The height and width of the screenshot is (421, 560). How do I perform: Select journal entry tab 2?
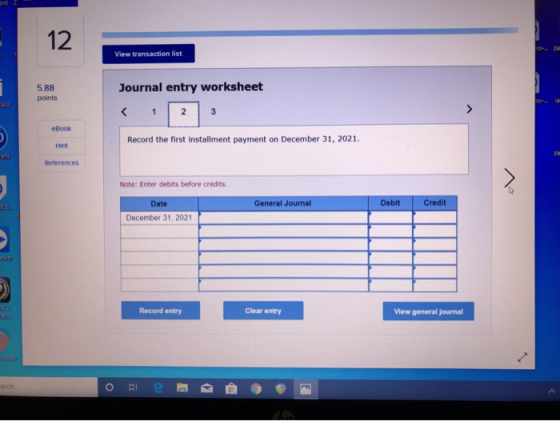[184, 113]
